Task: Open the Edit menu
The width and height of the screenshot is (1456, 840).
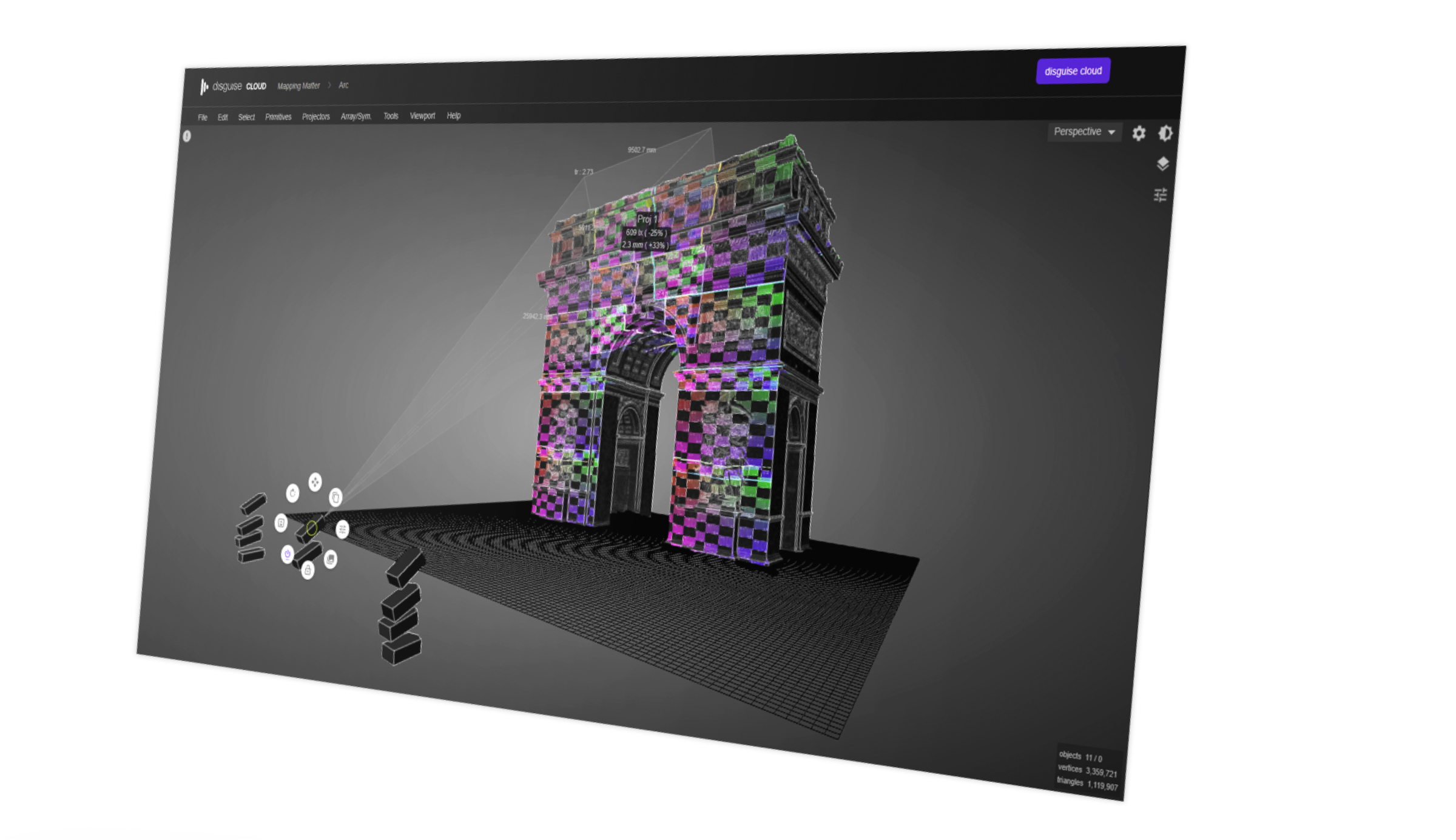Action: click(223, 117)
